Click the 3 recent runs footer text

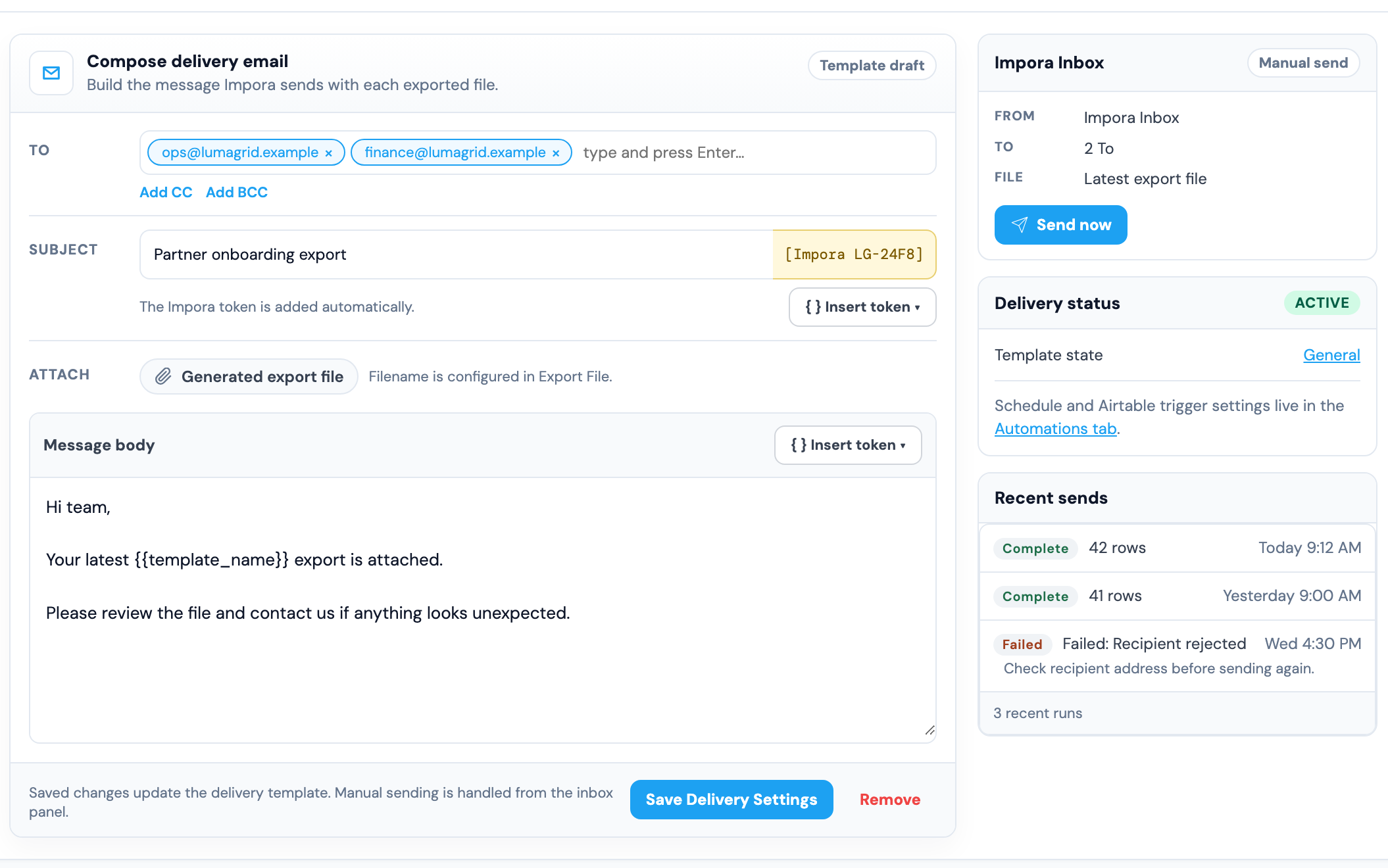(x=1037, y=713)
